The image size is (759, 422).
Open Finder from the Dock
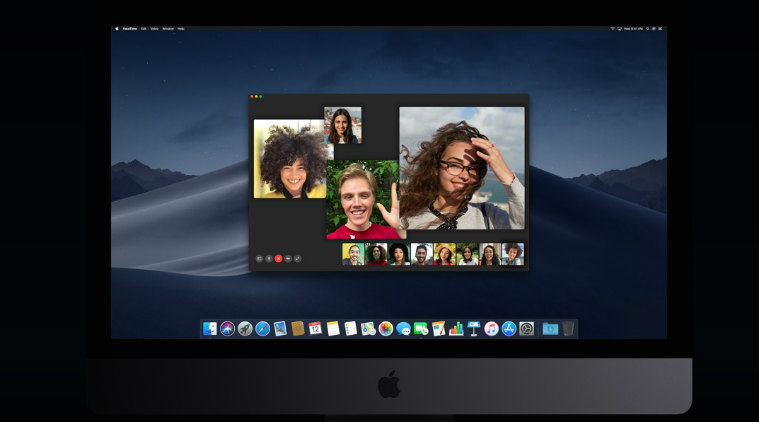(210, 328)
